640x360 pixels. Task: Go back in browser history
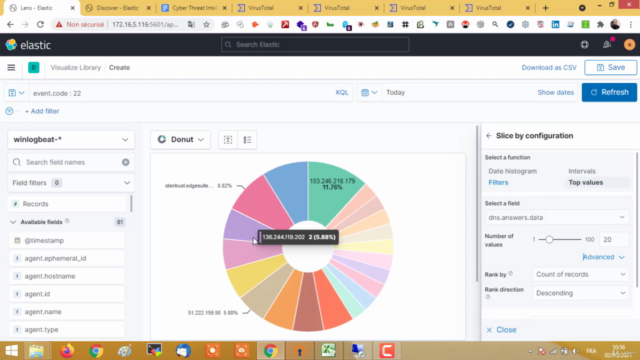coord(10,24)
